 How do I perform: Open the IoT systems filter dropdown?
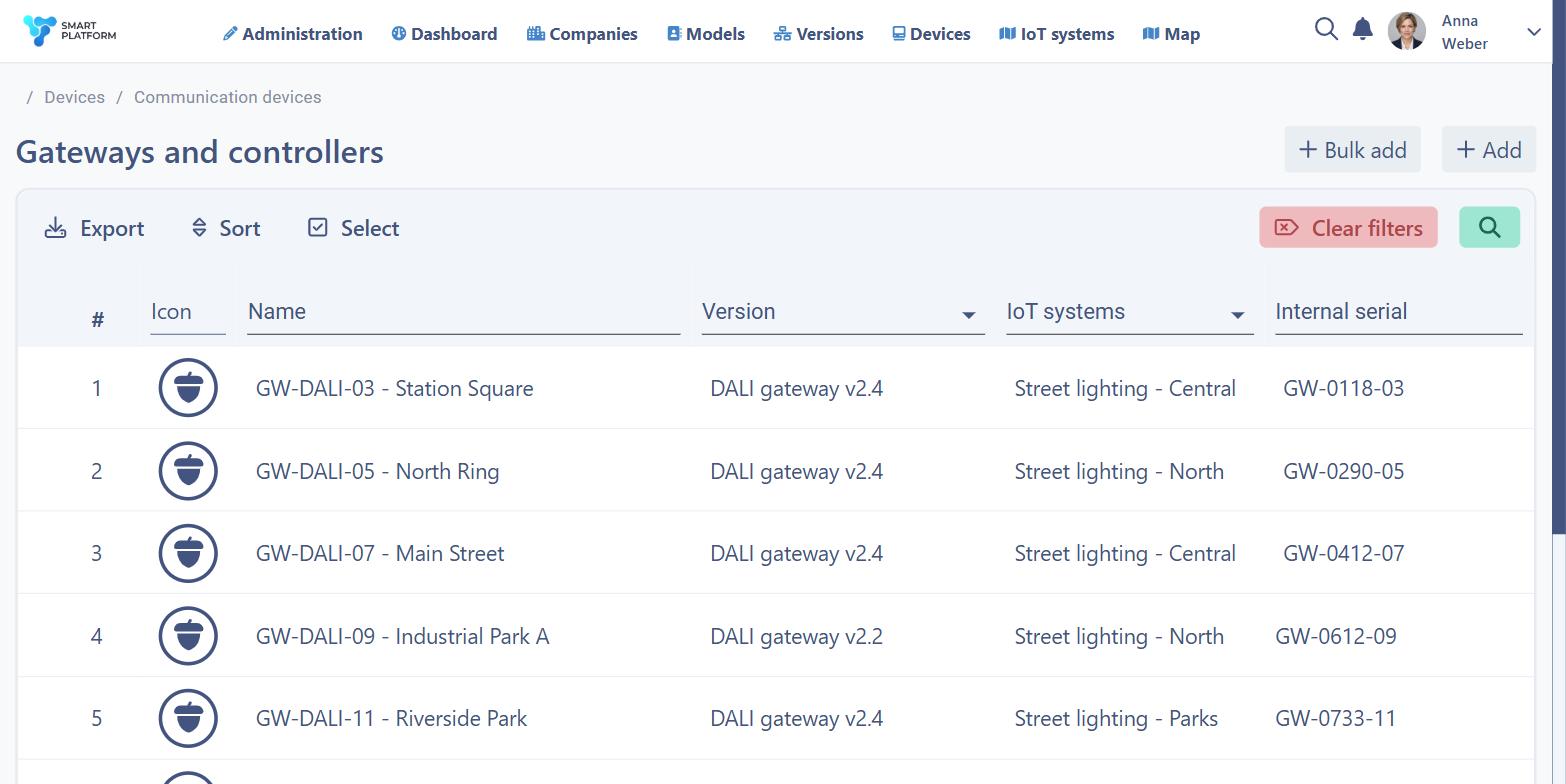[1130, 312]
